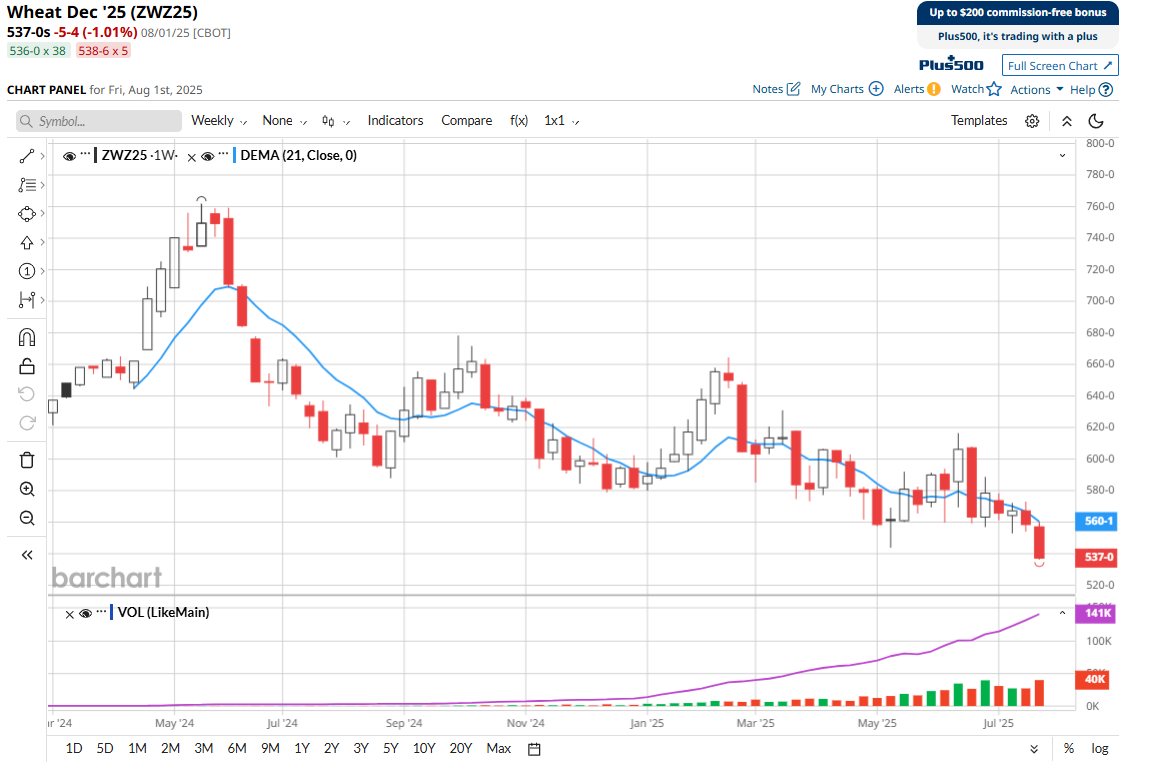Switch to dark mode with moon icon
The width and height of the screenshot is (1169, 780).
pos(1096,121)
